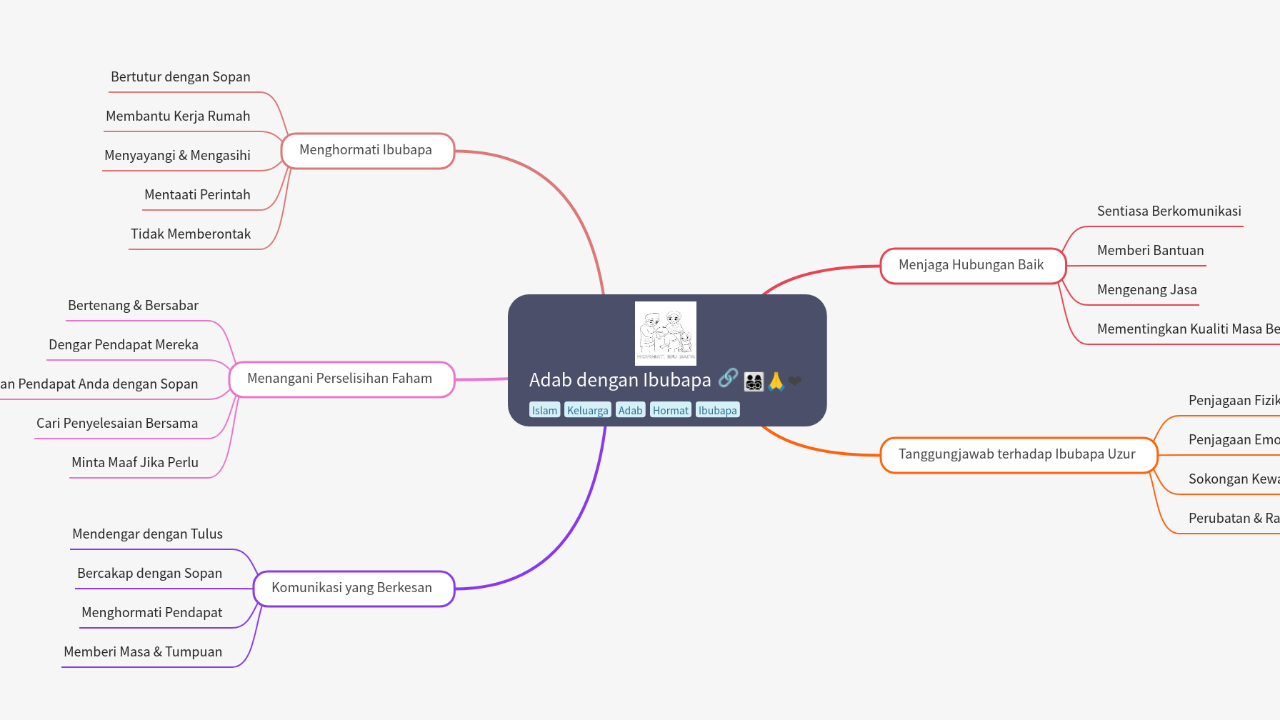Click the Sokongan Kewangan leaf
The height and width of the screenshot is (720, 1280).
(1234, 479)
